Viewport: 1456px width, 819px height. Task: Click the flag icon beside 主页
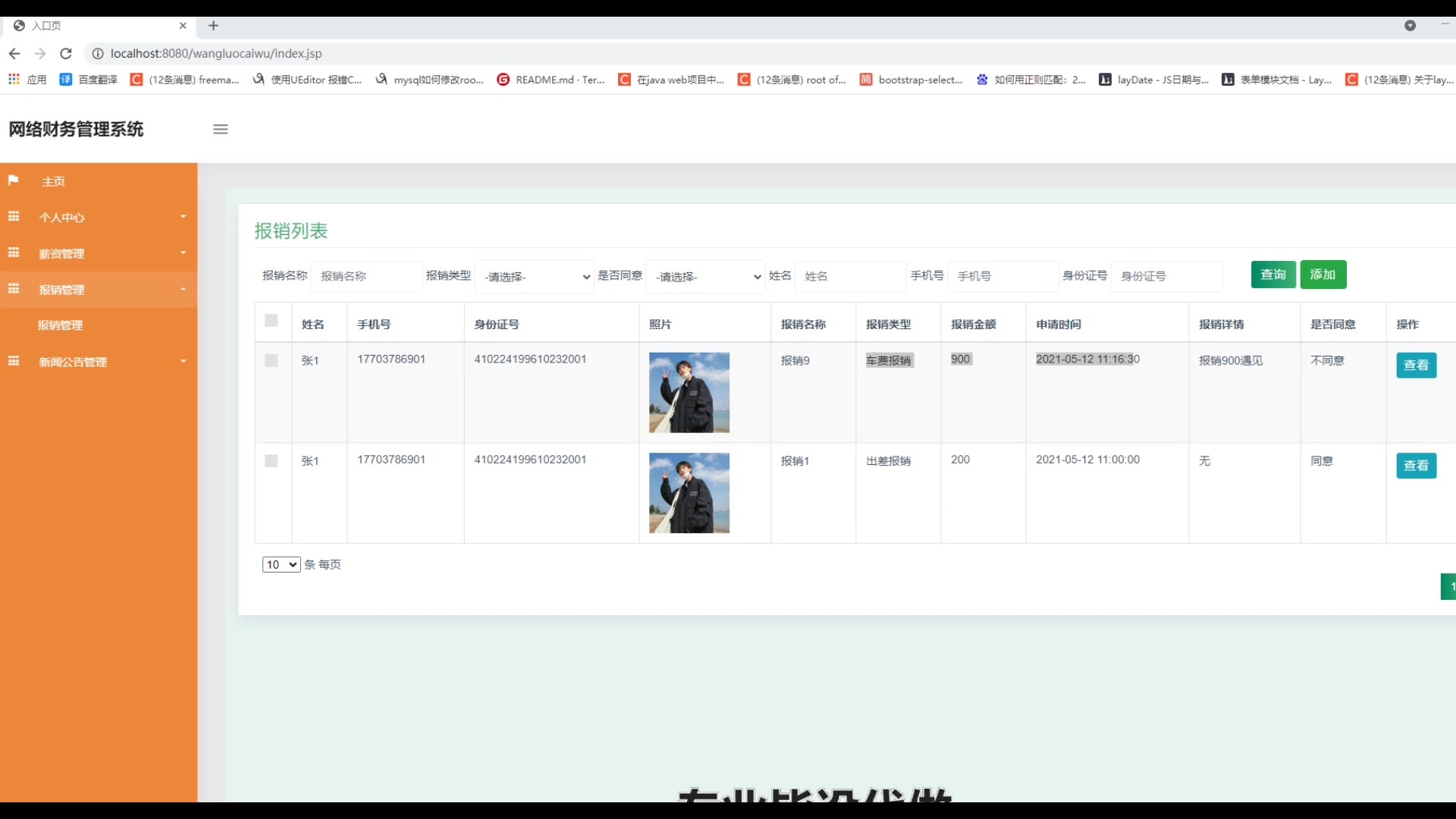[13, 180]
